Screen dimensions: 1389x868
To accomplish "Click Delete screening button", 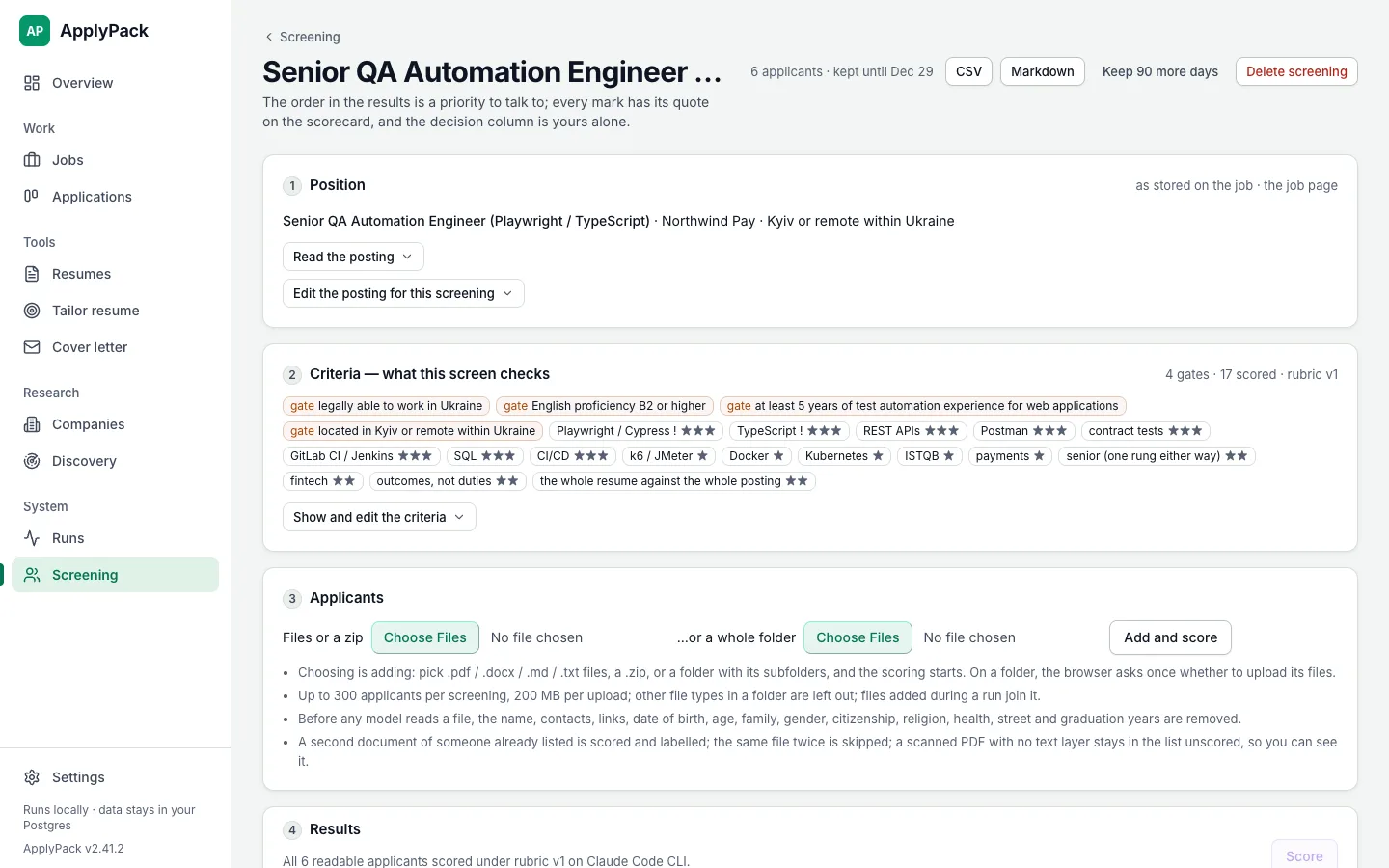I will [1296, 71].
